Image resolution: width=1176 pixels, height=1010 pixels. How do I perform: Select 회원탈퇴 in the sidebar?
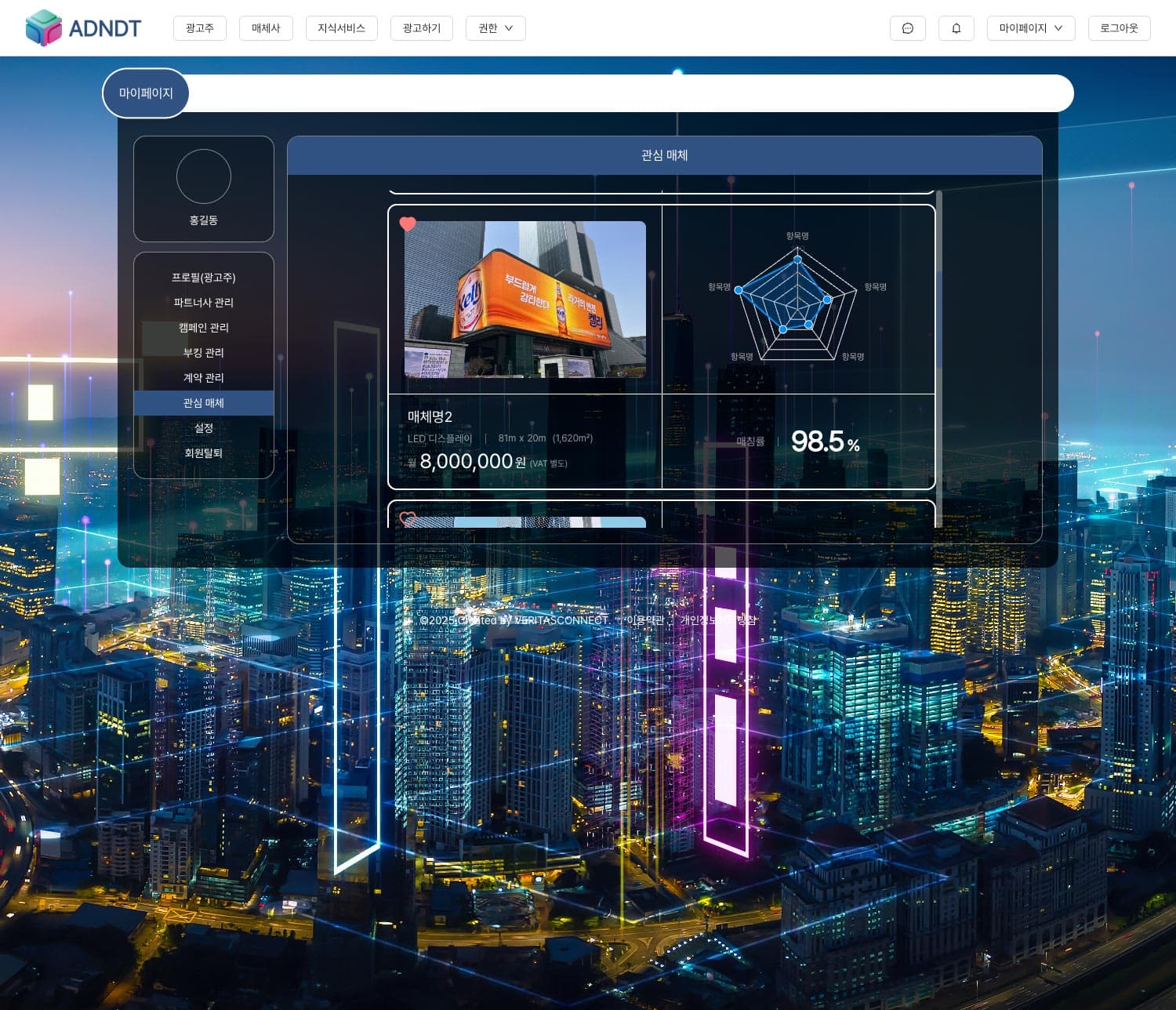(x=203, y=453)
